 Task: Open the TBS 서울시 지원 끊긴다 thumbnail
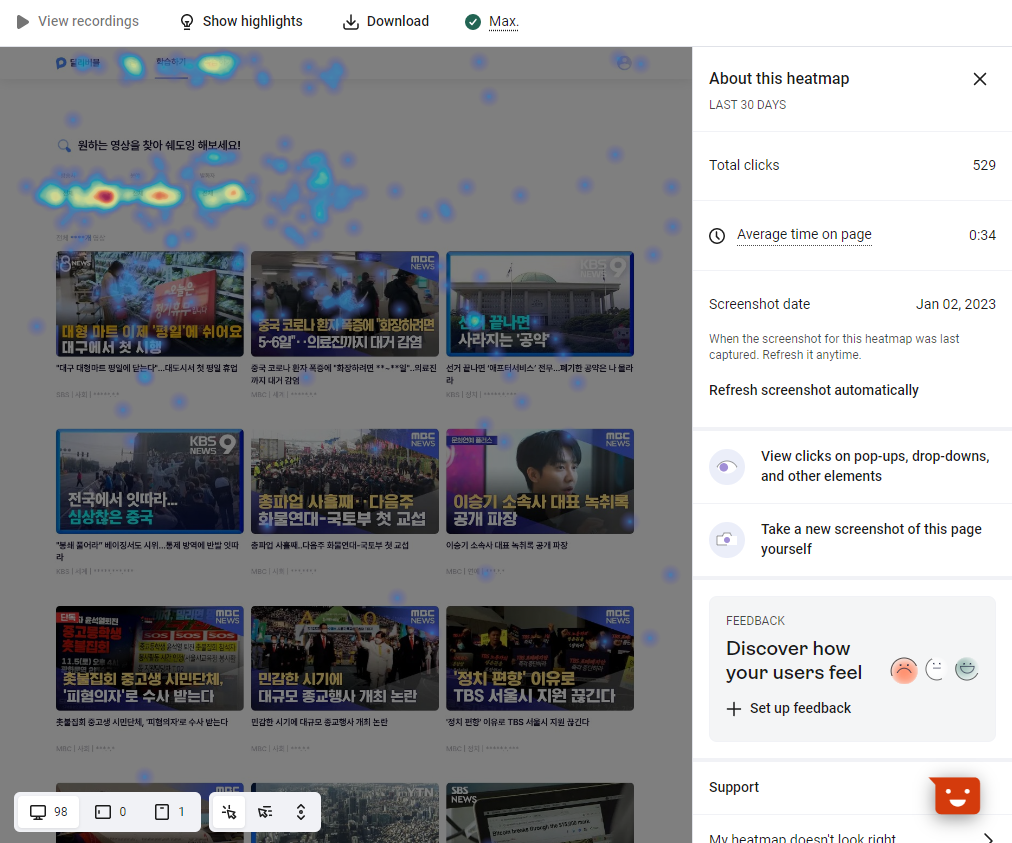click(x=540, y=658)
